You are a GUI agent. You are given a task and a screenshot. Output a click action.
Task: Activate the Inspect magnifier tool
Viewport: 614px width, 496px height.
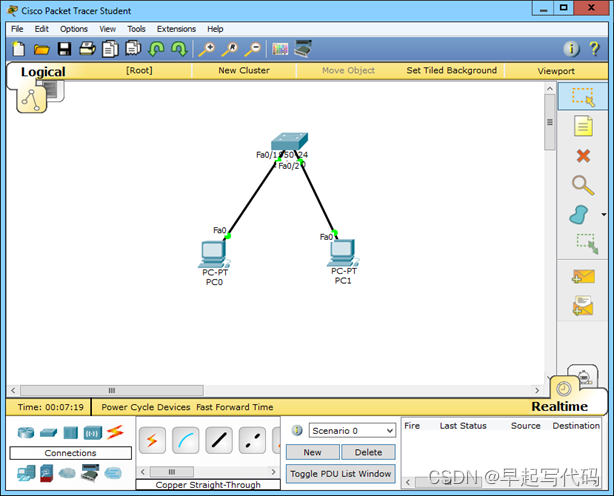(583, 185)
